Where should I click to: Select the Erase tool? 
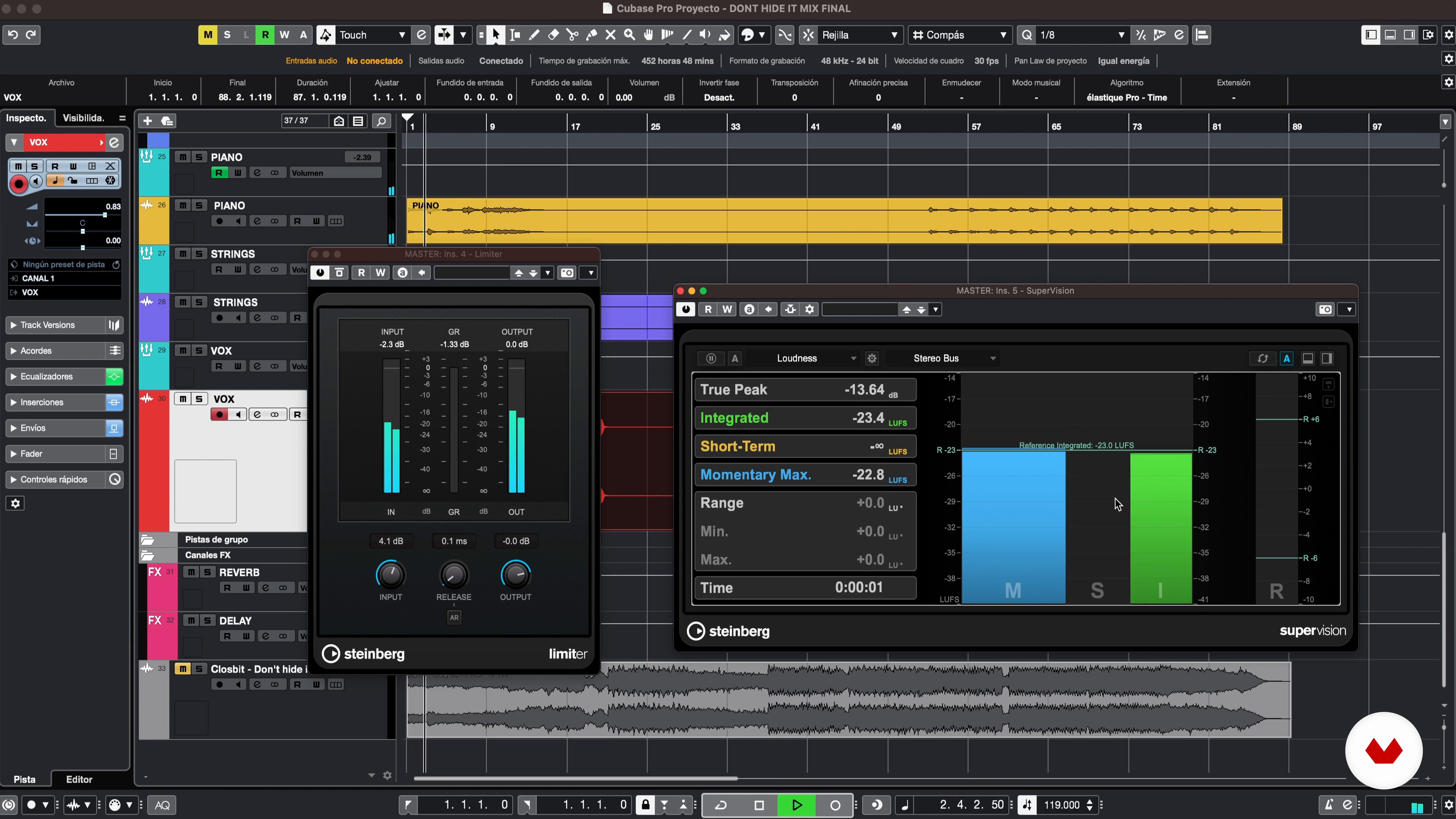[x=553, y=35]
